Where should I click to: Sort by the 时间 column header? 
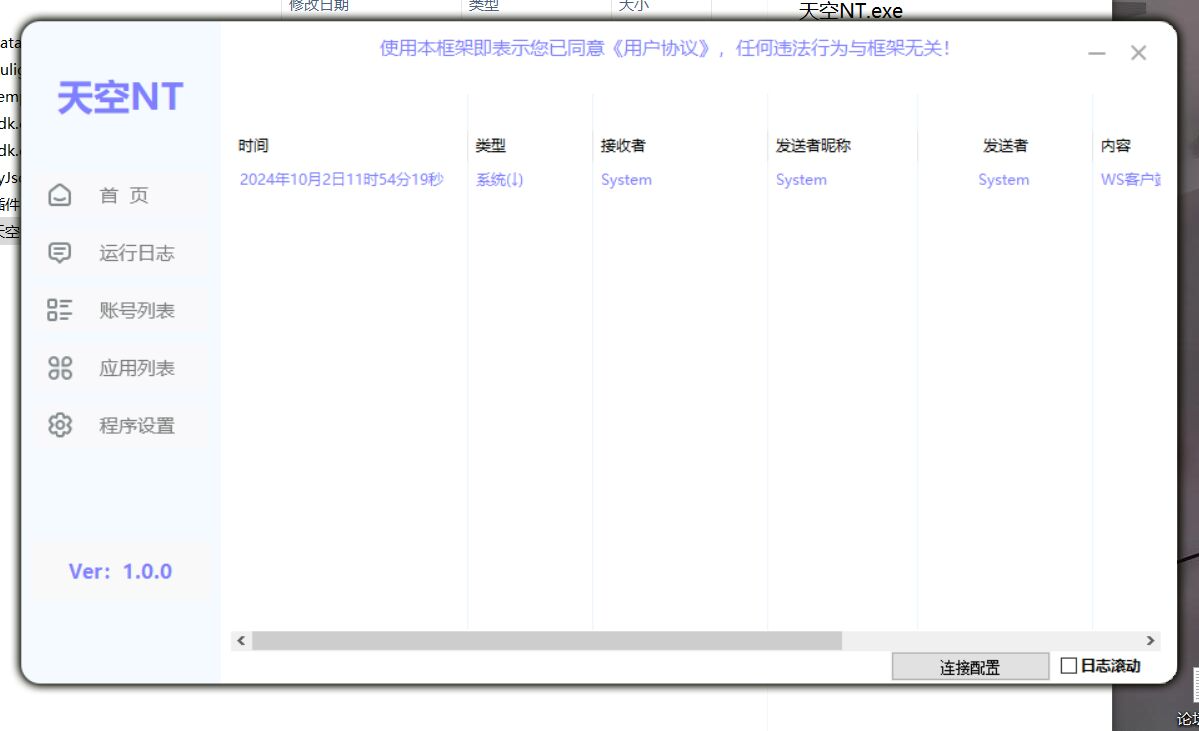254,146
